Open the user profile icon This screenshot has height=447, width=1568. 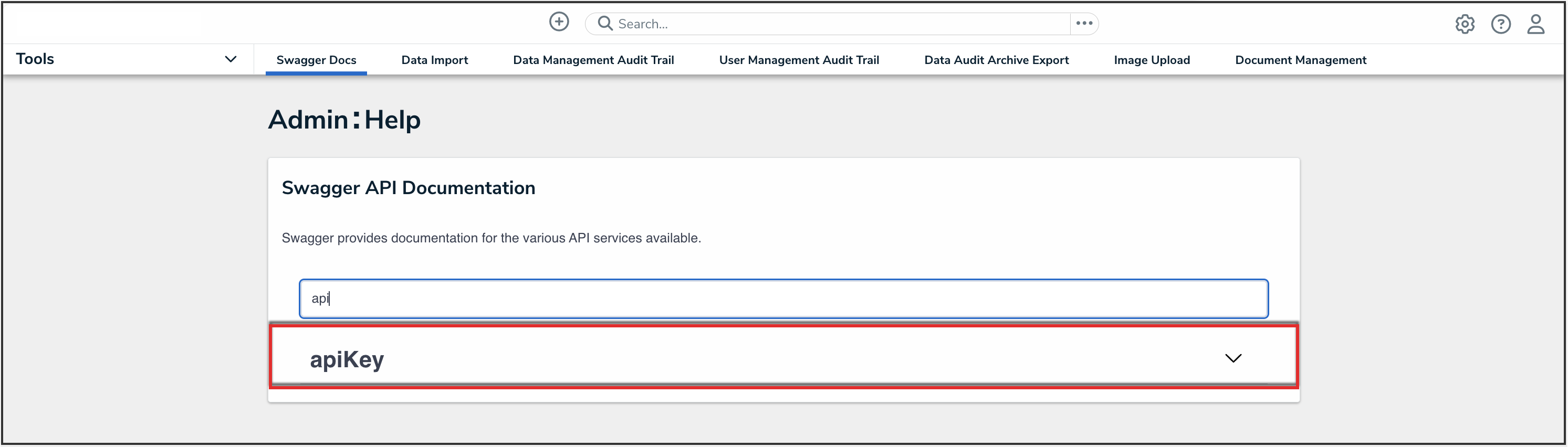click(1535, 24)
